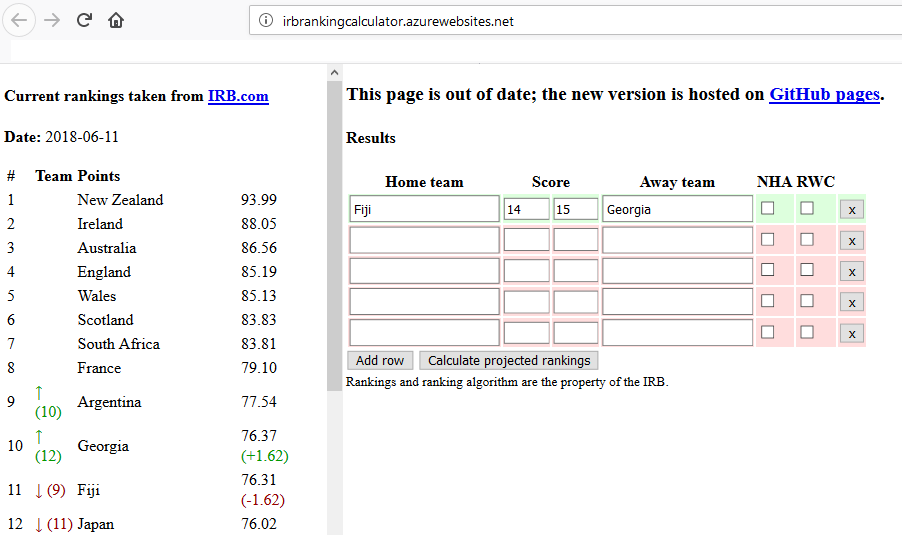Check the NHA box in the third row
The image size is (902, 535).
point(767,270)
